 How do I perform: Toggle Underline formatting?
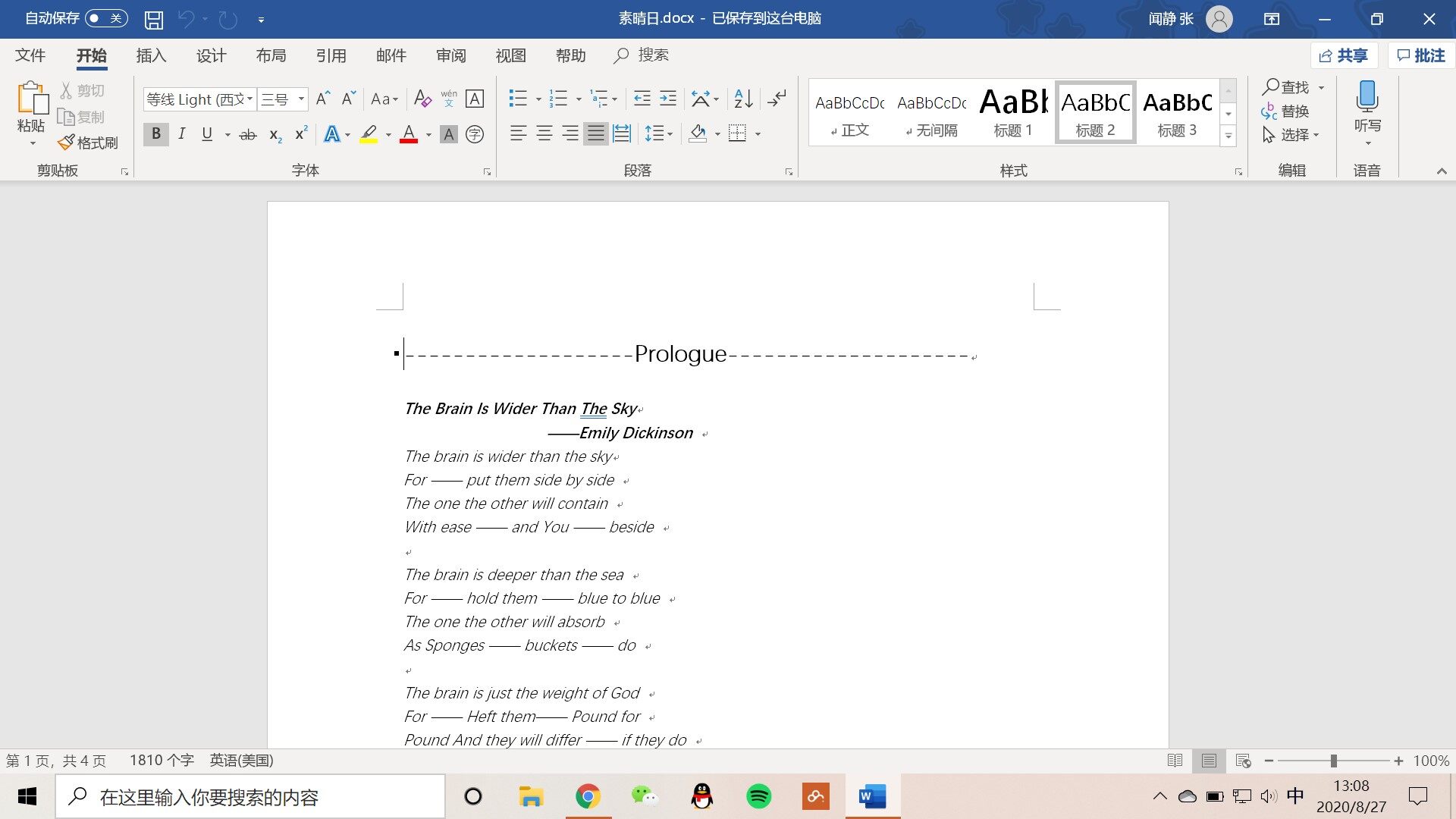click(x=207, y=134)
